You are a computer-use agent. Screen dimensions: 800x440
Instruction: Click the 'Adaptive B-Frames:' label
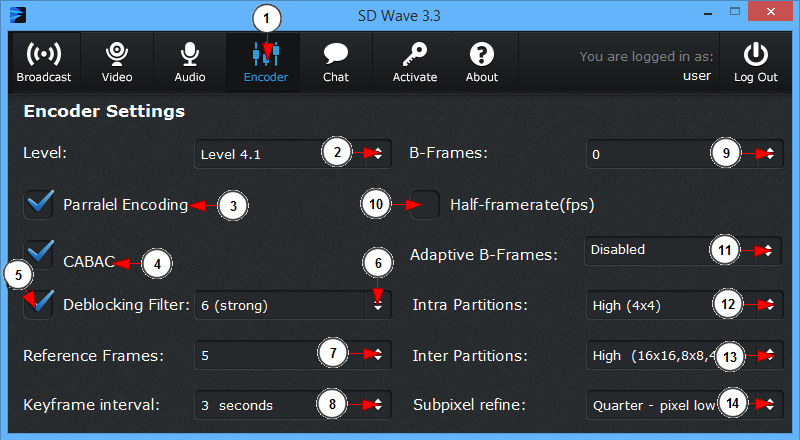pos(484,255)
